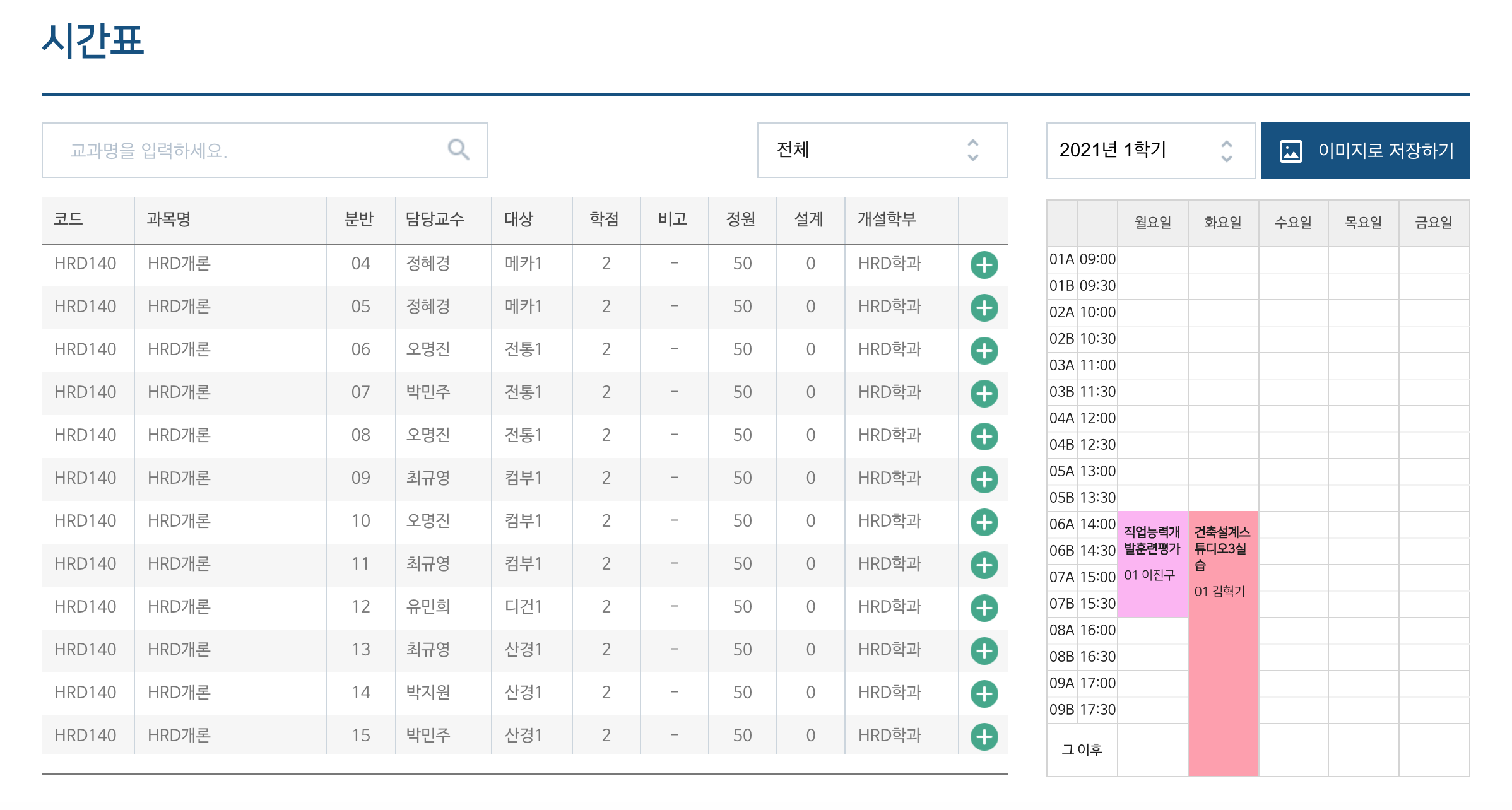Add HRD개론 section 04 with green plus
Screen dimensions: 1512x810
(x=984, y=265)
